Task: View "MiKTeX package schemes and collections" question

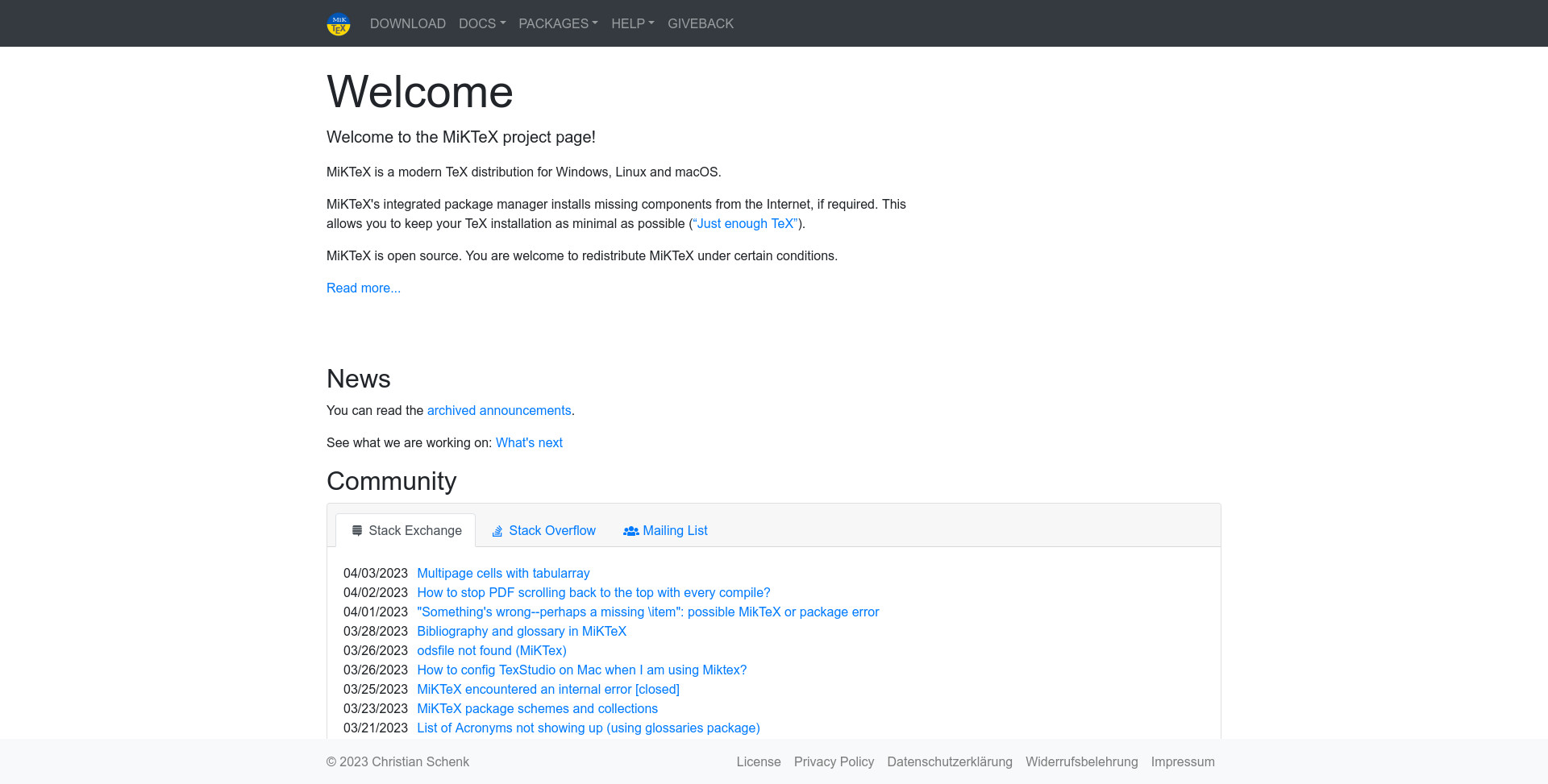Action: 537,709
